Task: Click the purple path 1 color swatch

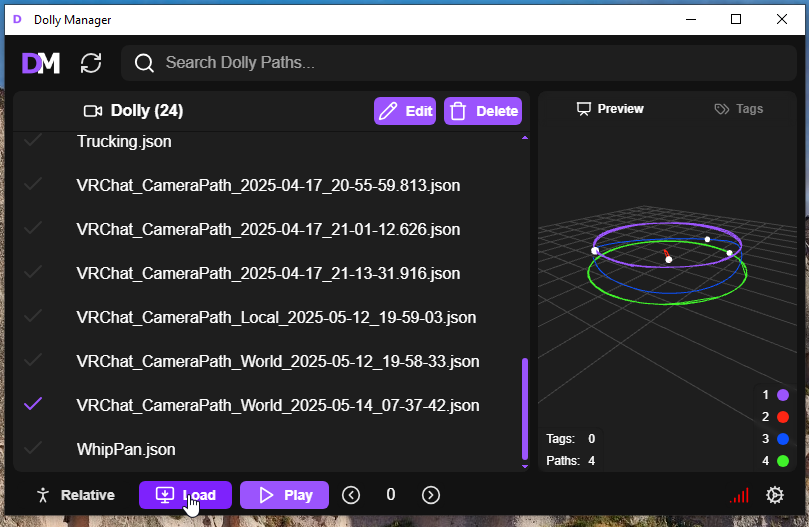Action: (x=783, y=395)
